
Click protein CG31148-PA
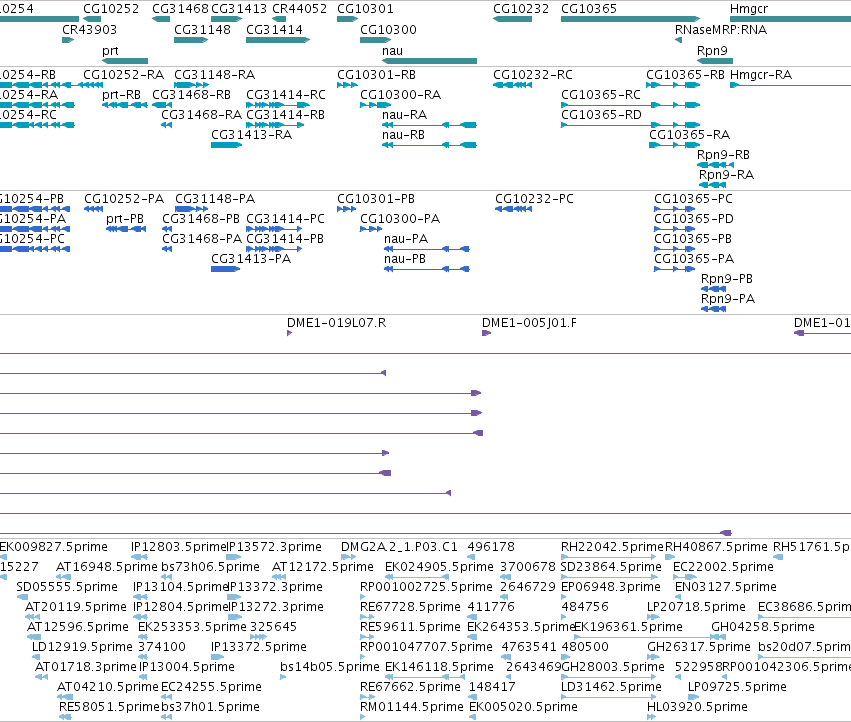click(192, 209)
